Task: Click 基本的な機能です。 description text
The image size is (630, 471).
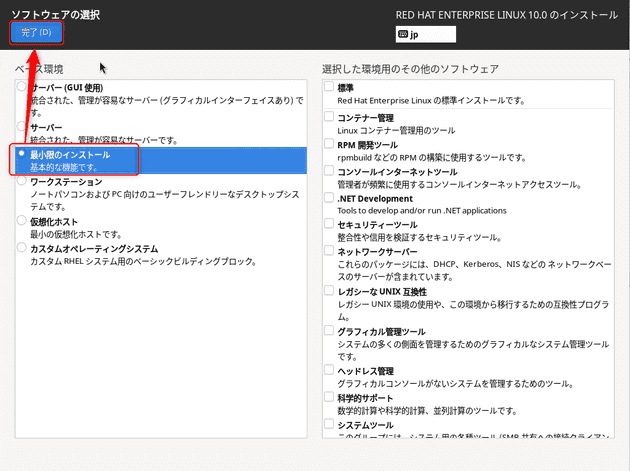Action: [x=63, y=167]
